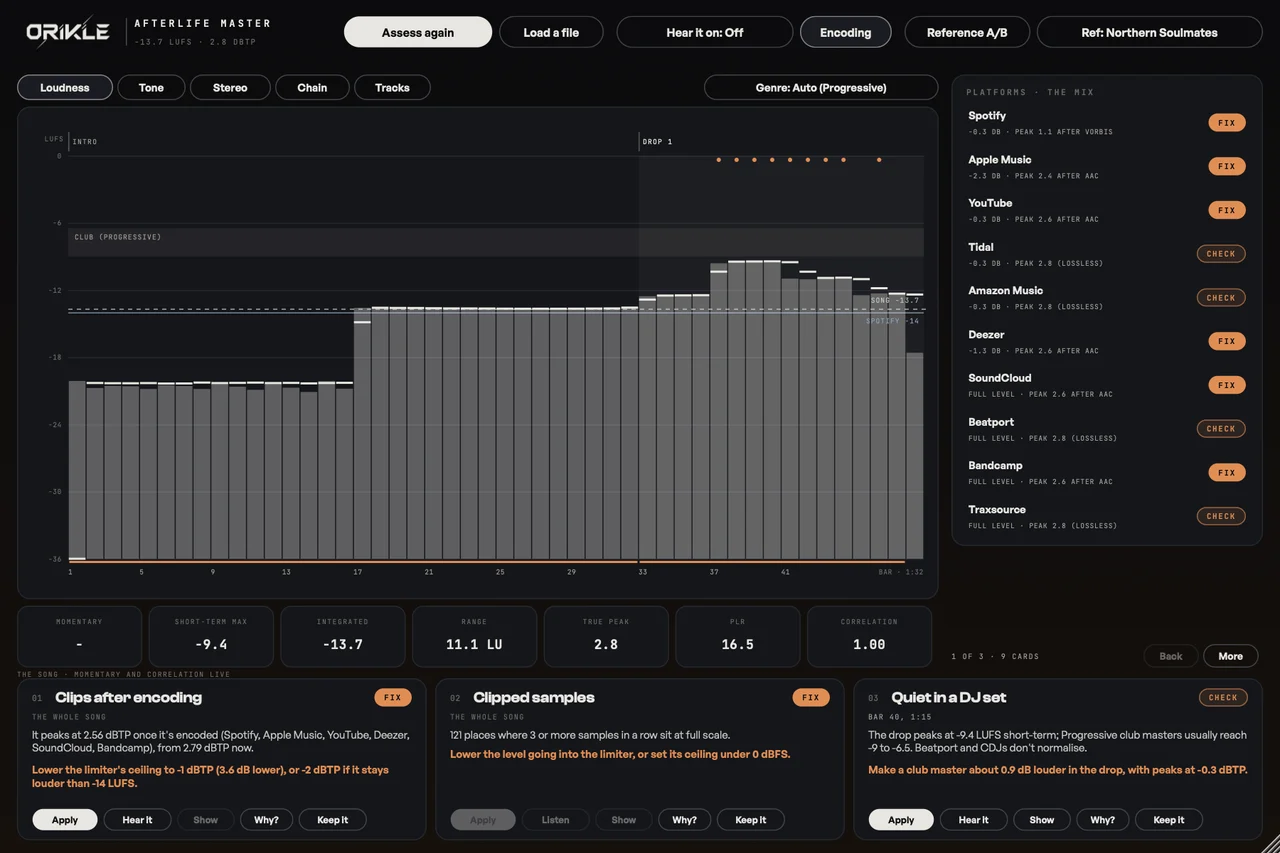The width and height of the screenshot is (1280, 853).
Task: Click Hear it on Quiet in a DJ set card
Action: click(973, 820)
